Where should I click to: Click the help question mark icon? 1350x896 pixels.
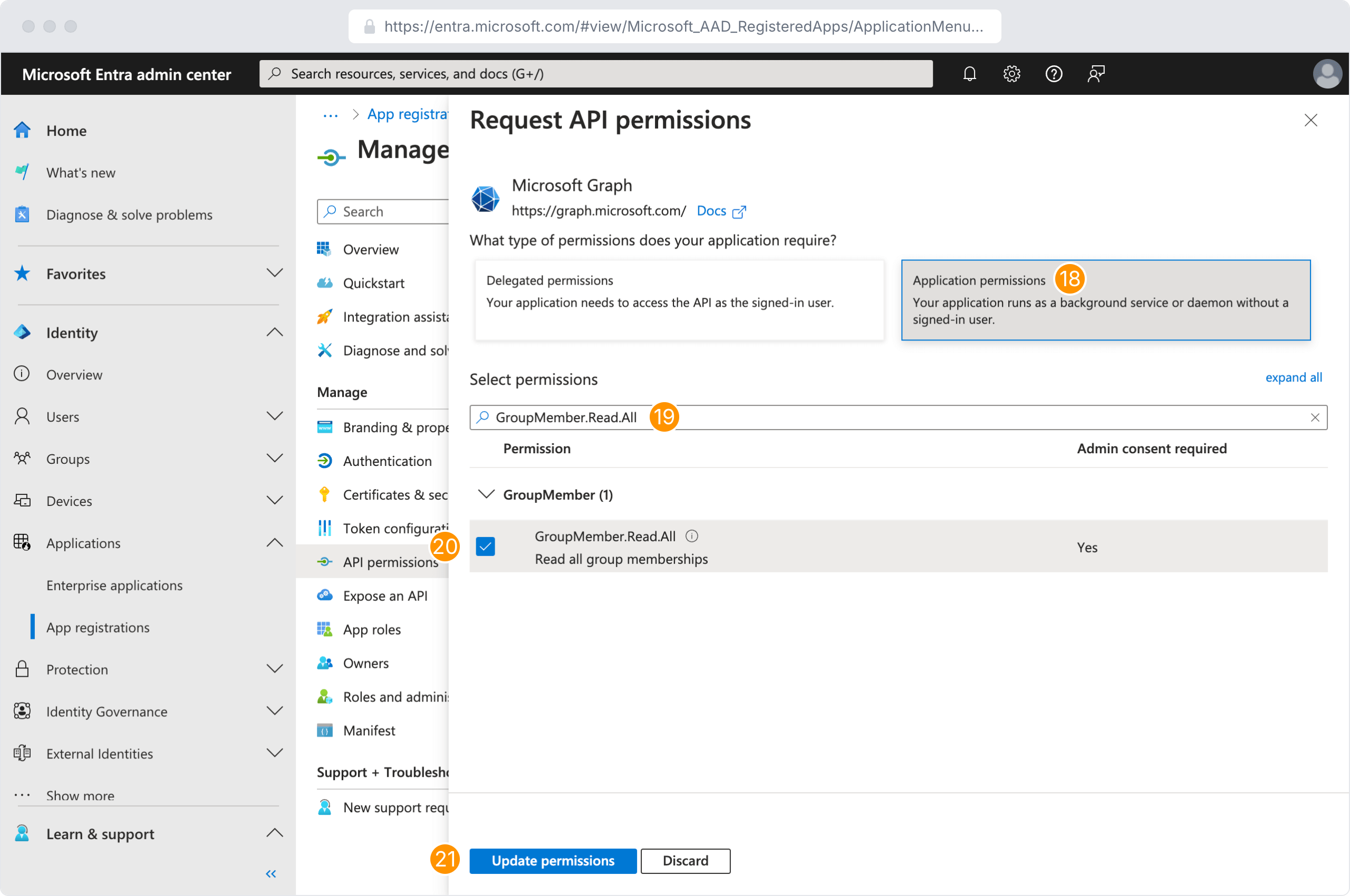[1053, 74]
